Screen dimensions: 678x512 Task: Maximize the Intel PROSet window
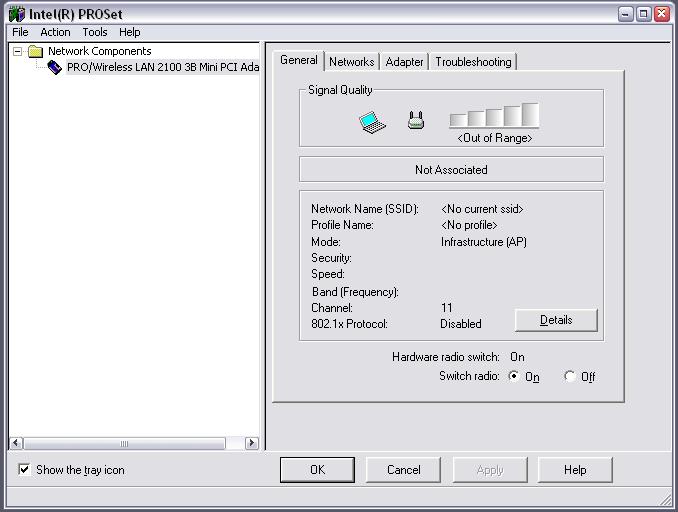pyautogui.click(x=643, y=14)
